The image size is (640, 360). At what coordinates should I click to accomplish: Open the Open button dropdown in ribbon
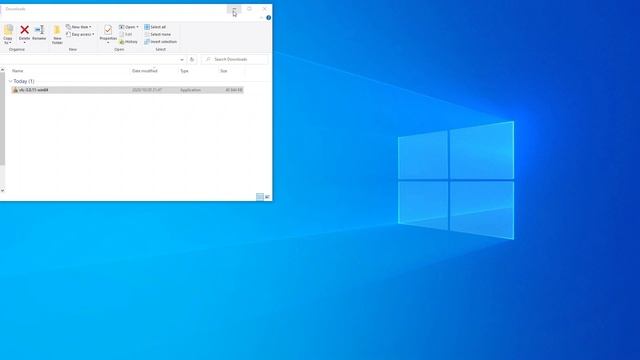129,27
